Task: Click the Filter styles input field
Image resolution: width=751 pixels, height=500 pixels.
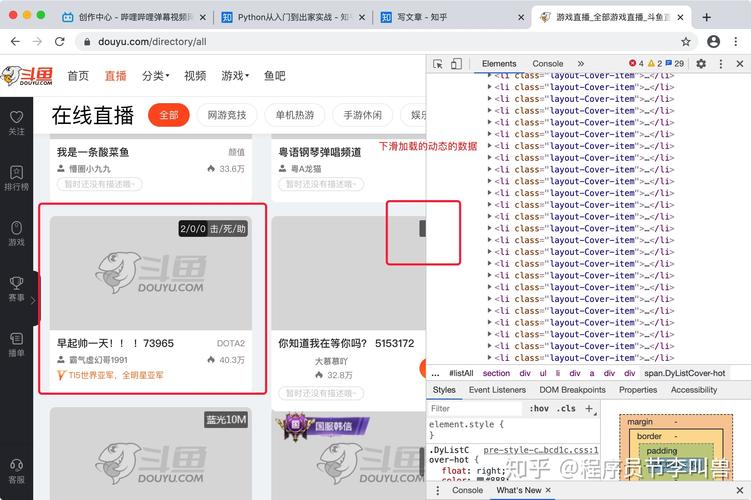Action: click(474, 409)
